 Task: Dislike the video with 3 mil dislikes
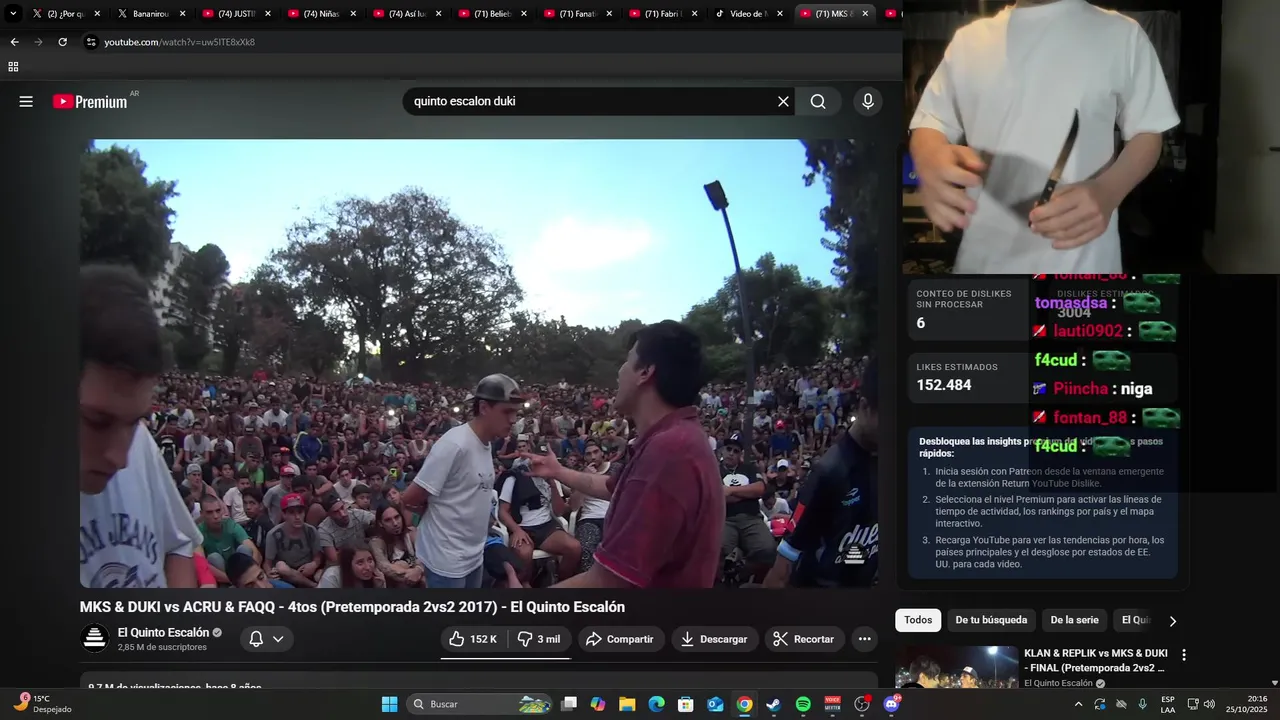tap(538, 639)
